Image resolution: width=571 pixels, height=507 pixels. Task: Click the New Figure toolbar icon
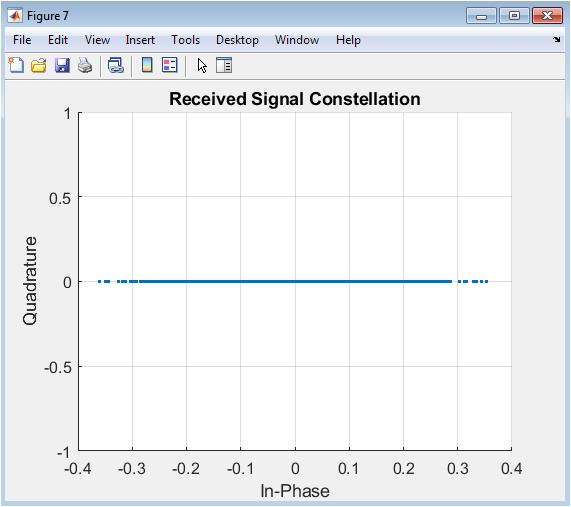(x=16, y=66)
